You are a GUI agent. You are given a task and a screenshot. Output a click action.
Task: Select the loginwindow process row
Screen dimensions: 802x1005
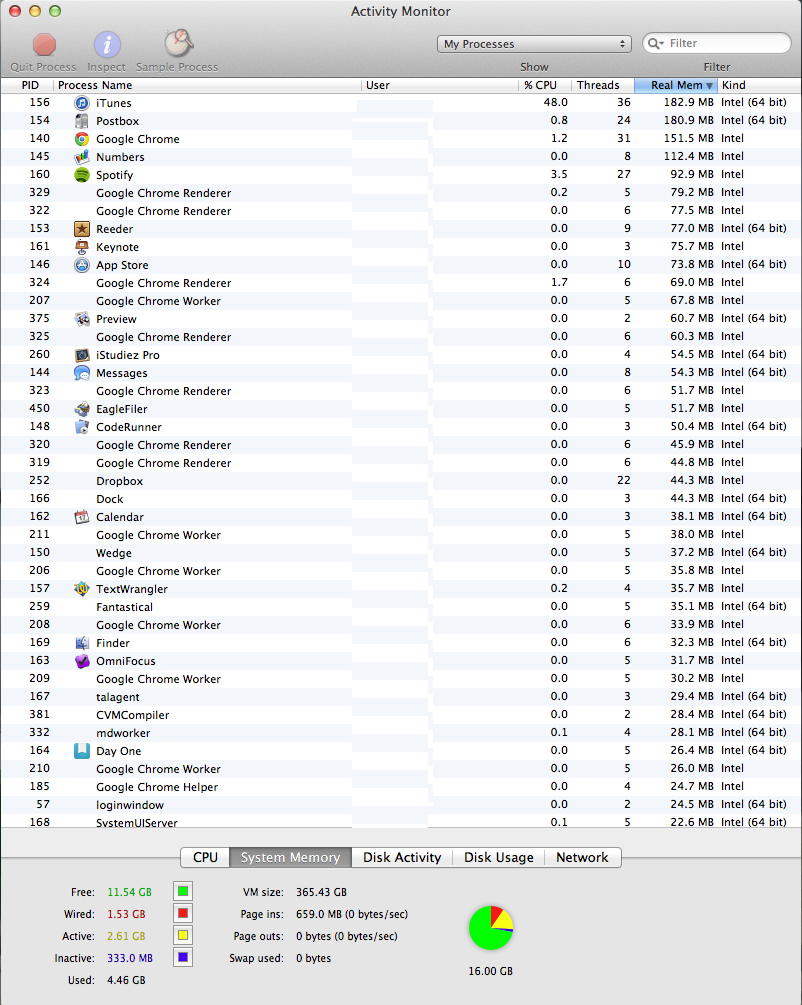(x=401, y=804)
